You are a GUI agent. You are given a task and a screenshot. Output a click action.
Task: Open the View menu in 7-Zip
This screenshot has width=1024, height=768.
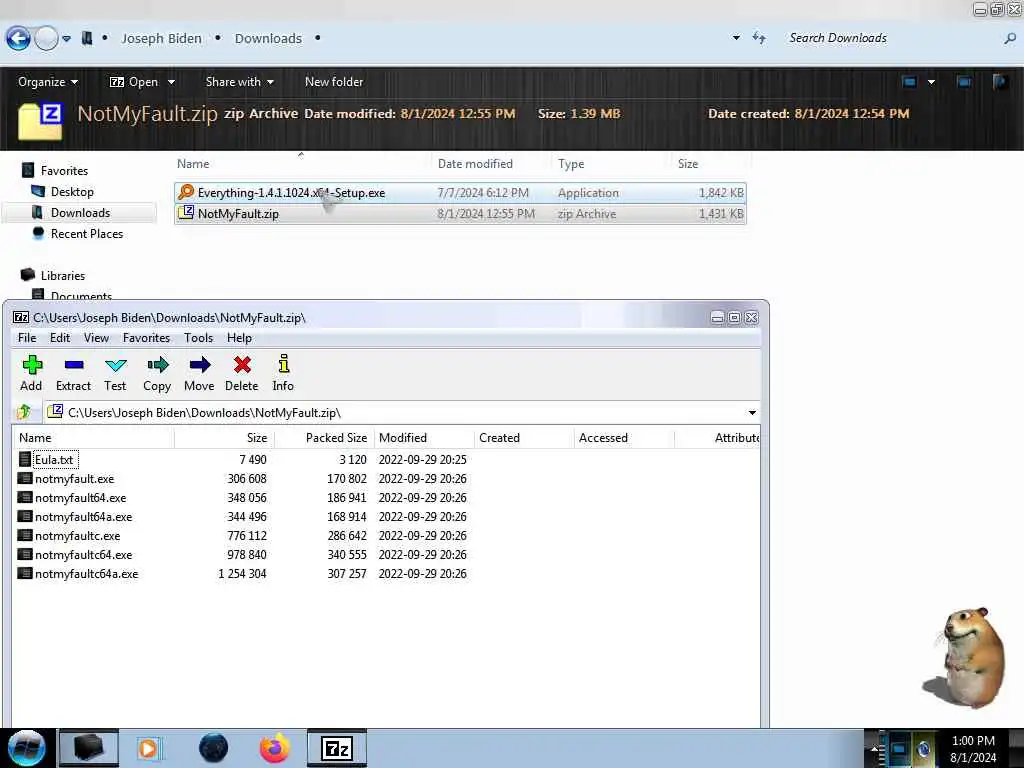96,338
